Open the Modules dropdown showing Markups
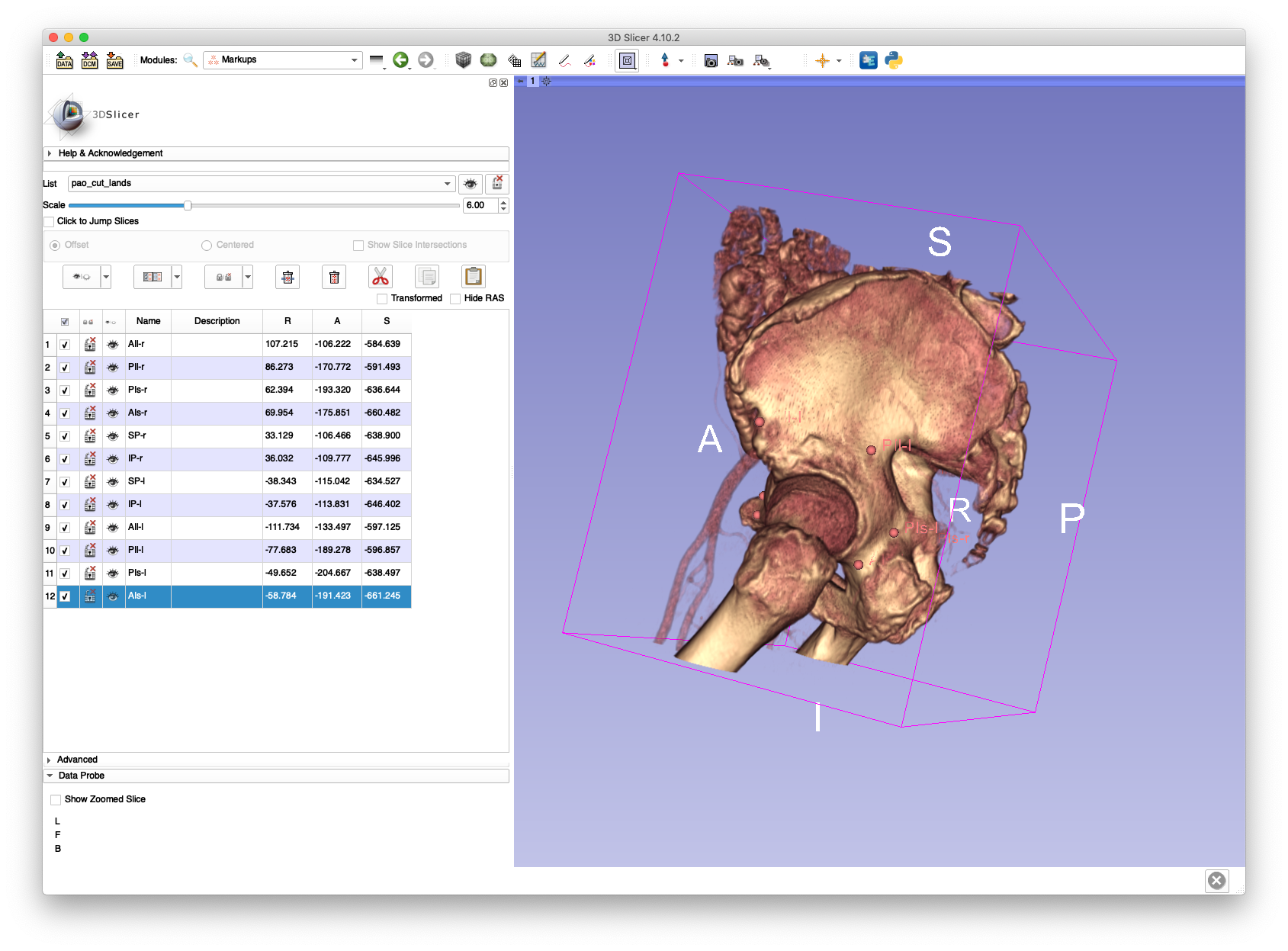Image resolution: width=1288 pixels, height=951 pixels. pyautogui.click(x=282, y=59)
